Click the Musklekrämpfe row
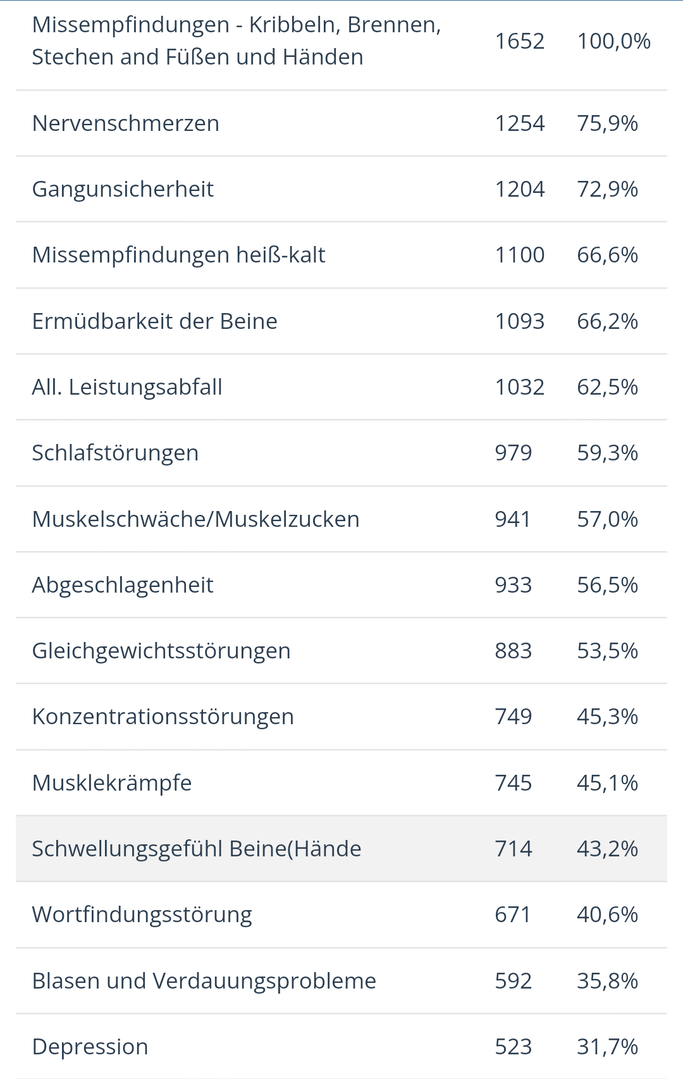Viewport: 683px width, 1079px height. tap(111, 783)
